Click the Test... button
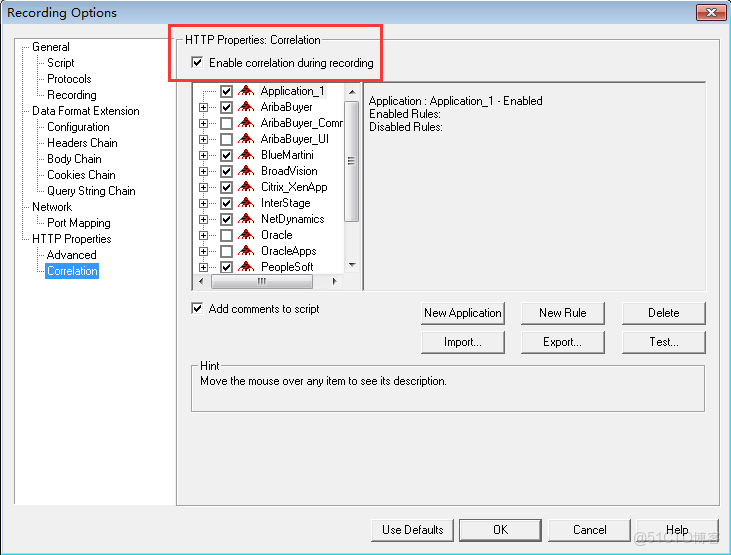Viewport: 731px width, 555px height. point(663,342)
